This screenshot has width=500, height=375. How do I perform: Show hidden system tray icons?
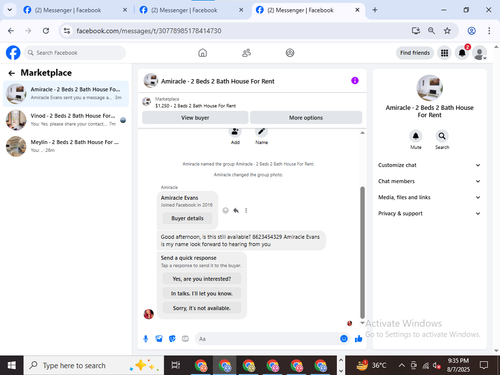(x=402, y=366)
